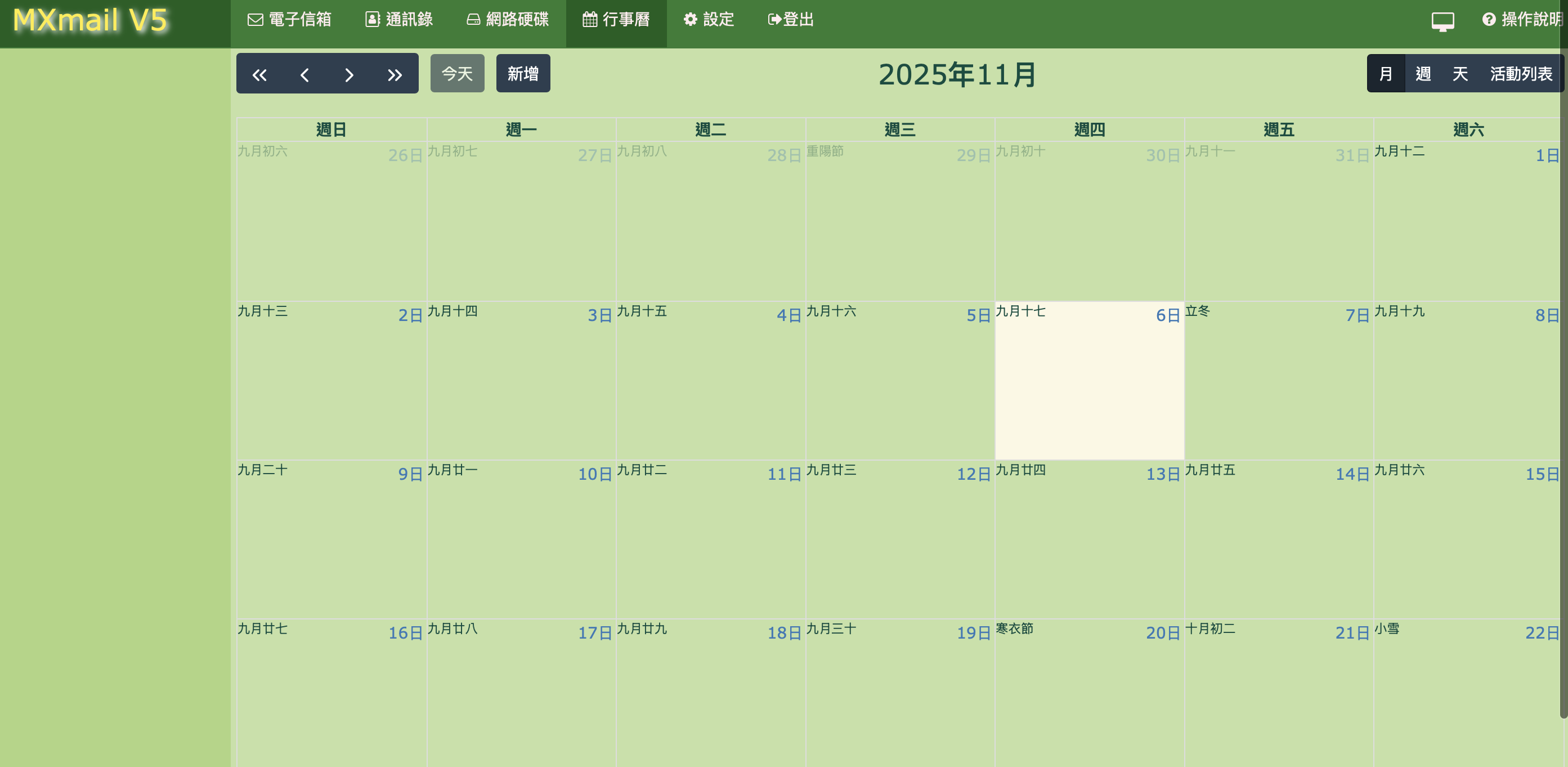Go to previous year double-chevron button
This screenshot has width=1568, height=767.
(259, 74)
